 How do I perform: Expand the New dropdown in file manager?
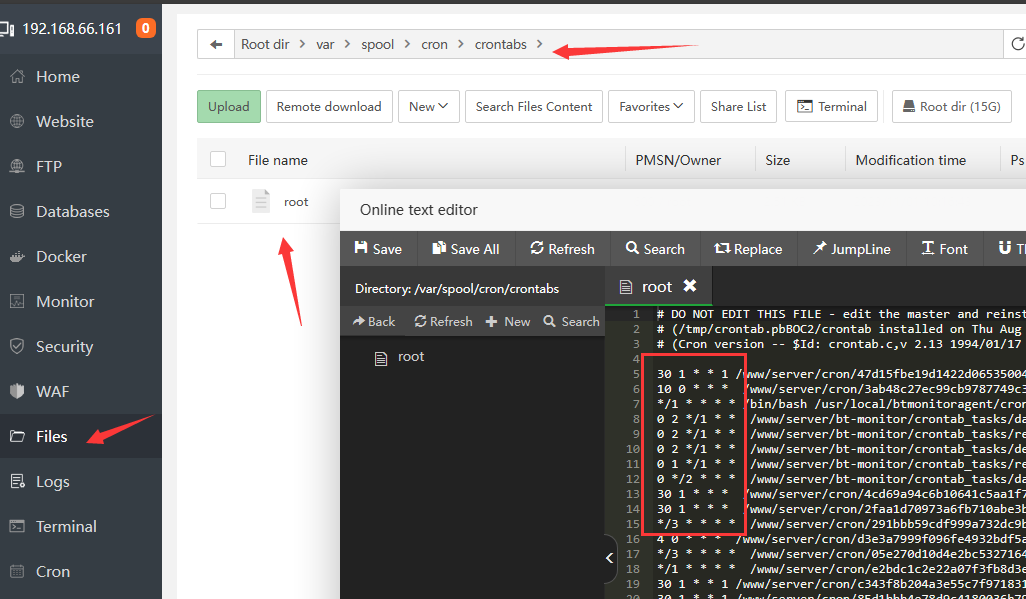(x=429, y=107)
